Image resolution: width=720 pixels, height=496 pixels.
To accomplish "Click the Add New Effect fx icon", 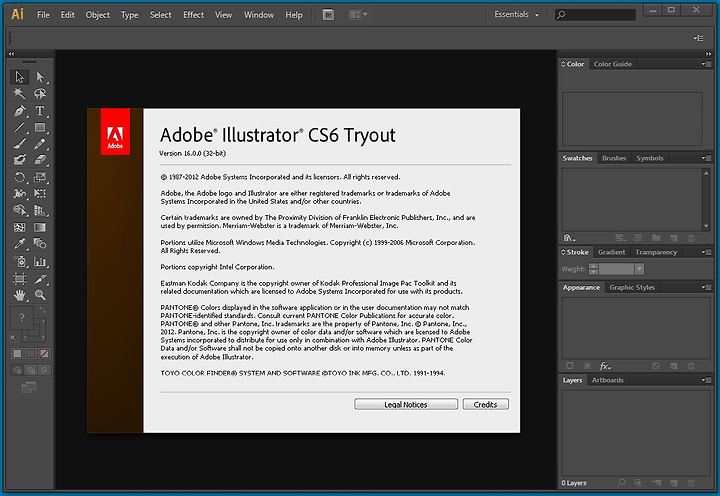I will (605, 366).
